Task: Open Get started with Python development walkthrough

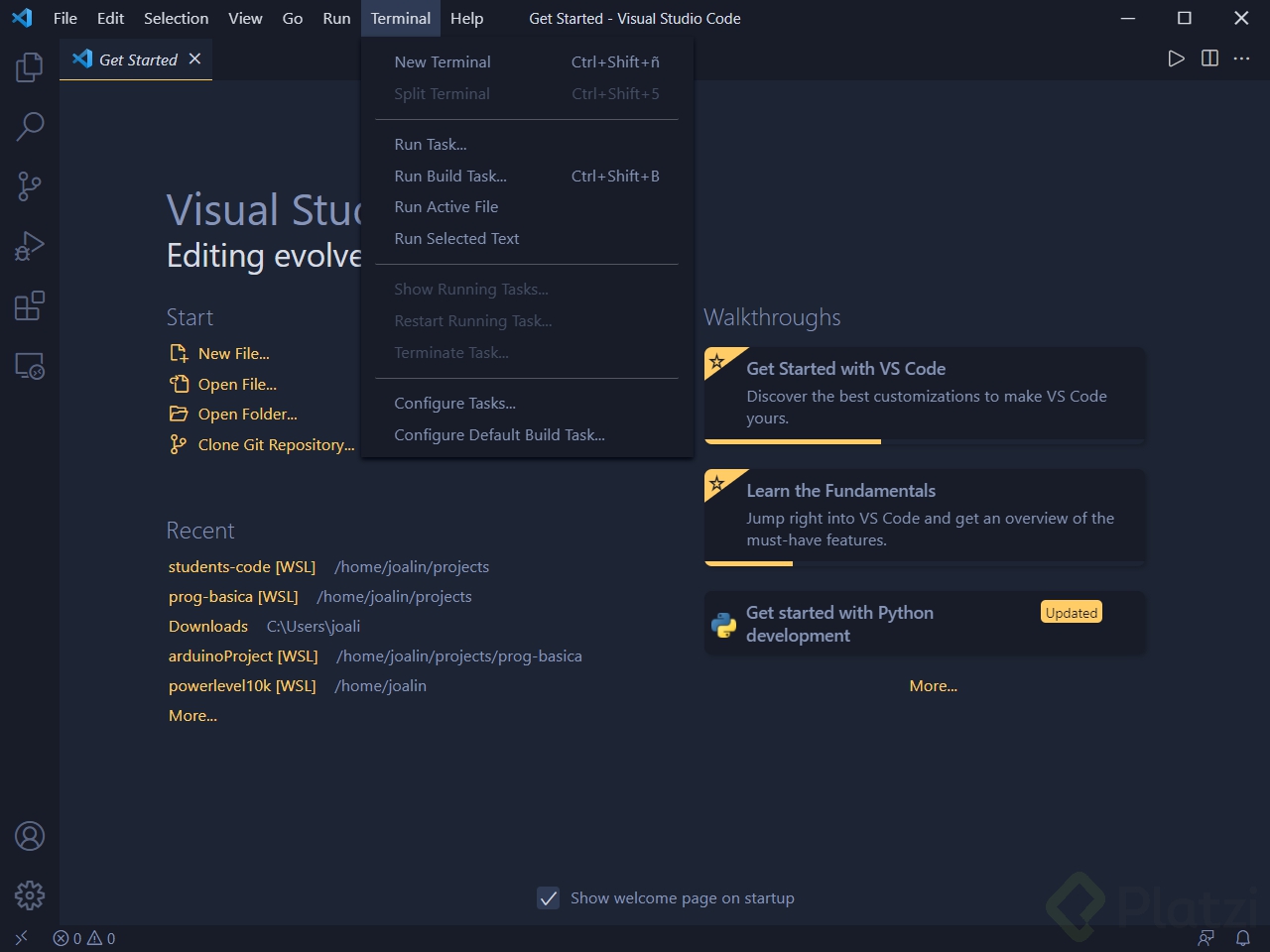Action: coord(925,624)
